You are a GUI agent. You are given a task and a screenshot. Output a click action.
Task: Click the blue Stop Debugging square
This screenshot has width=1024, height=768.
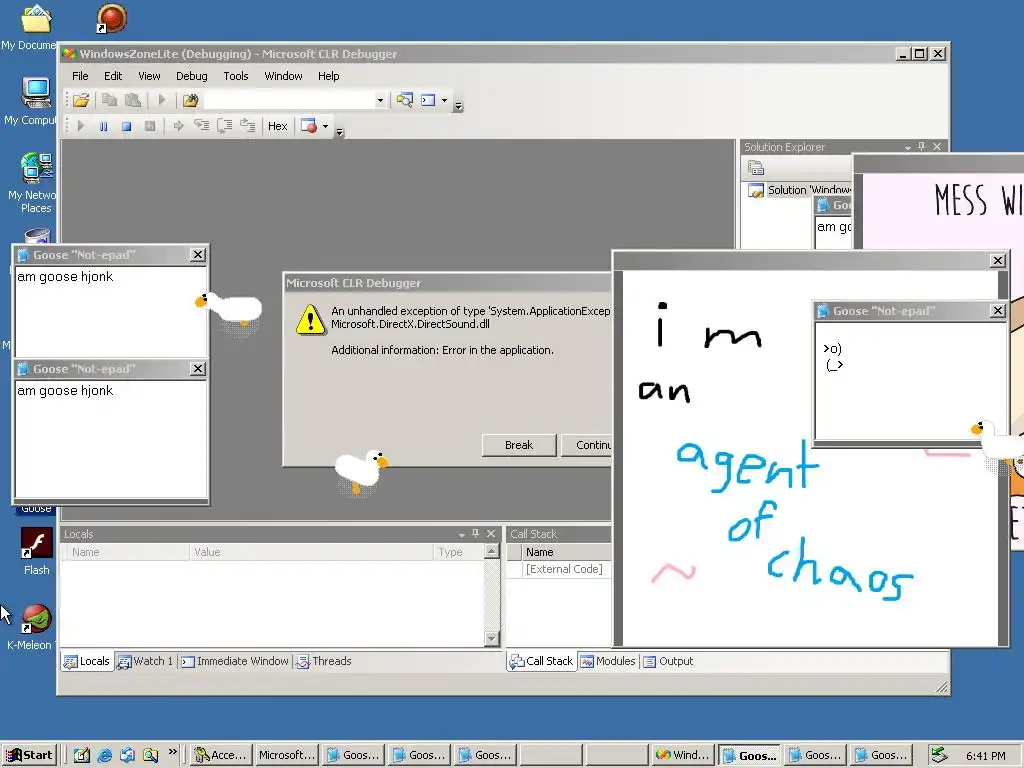click(x=127, y=126)
